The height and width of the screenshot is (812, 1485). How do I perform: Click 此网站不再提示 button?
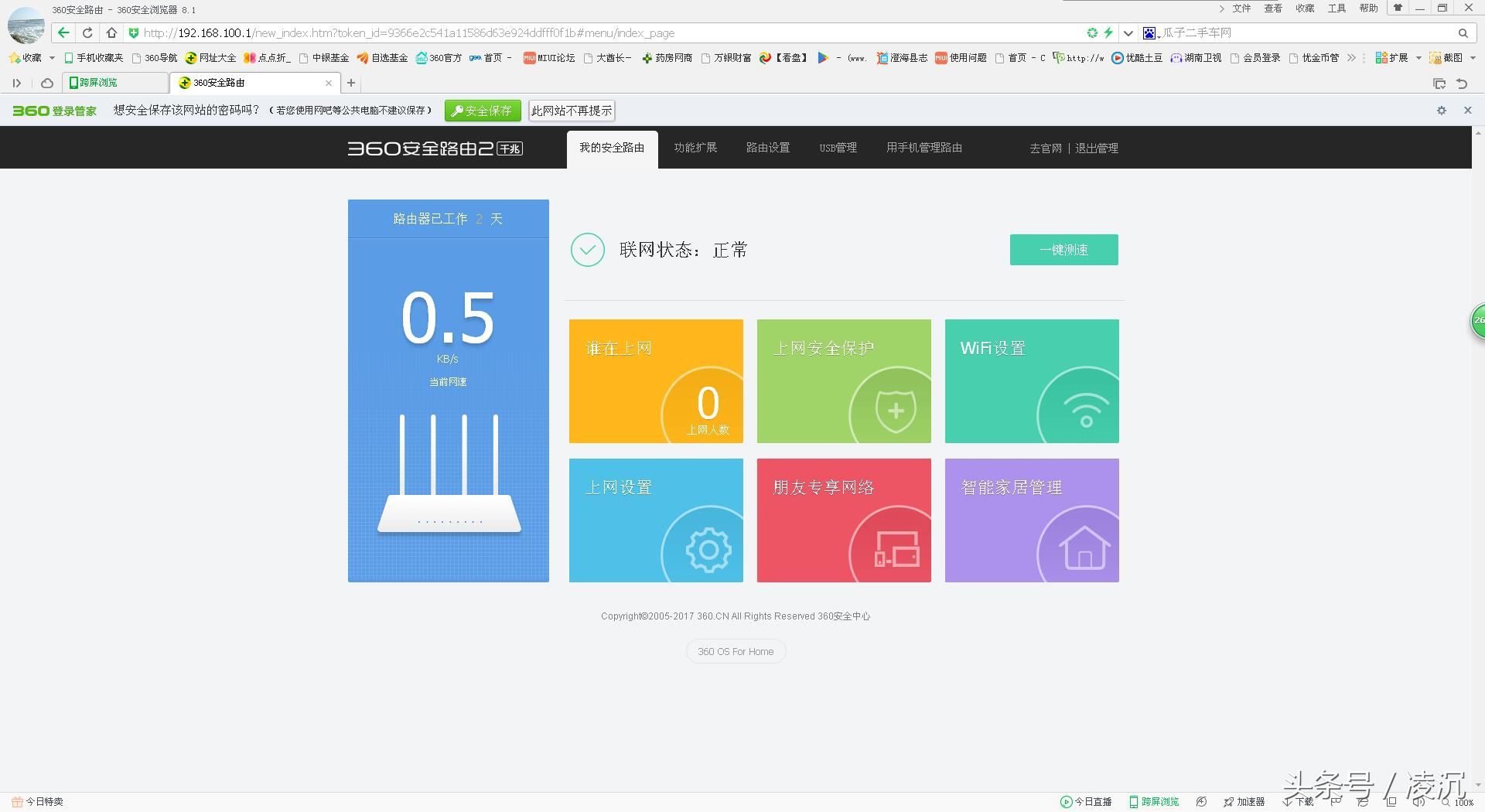click(572, 111)
